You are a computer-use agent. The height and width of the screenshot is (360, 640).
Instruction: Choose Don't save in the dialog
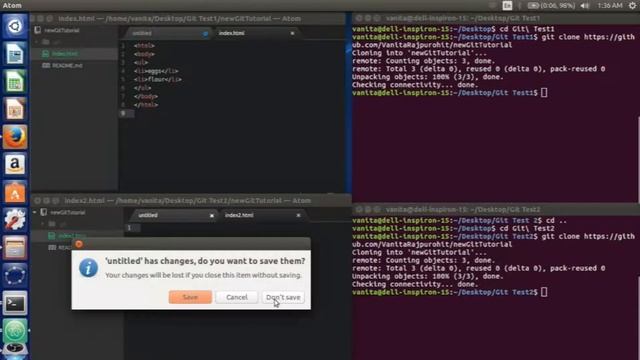click(283, 297)
